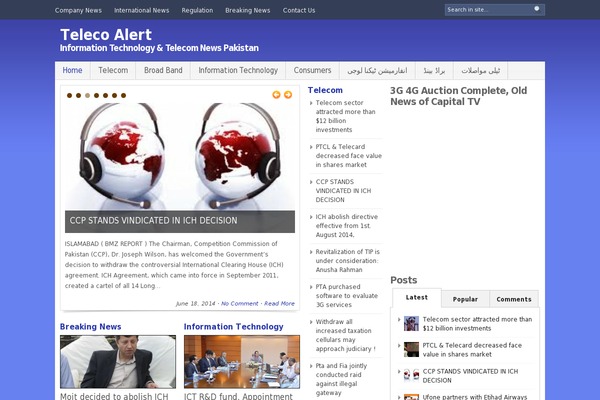
Task: Open Telecom sector post in Latest list
Action: [x=477, y=324]
